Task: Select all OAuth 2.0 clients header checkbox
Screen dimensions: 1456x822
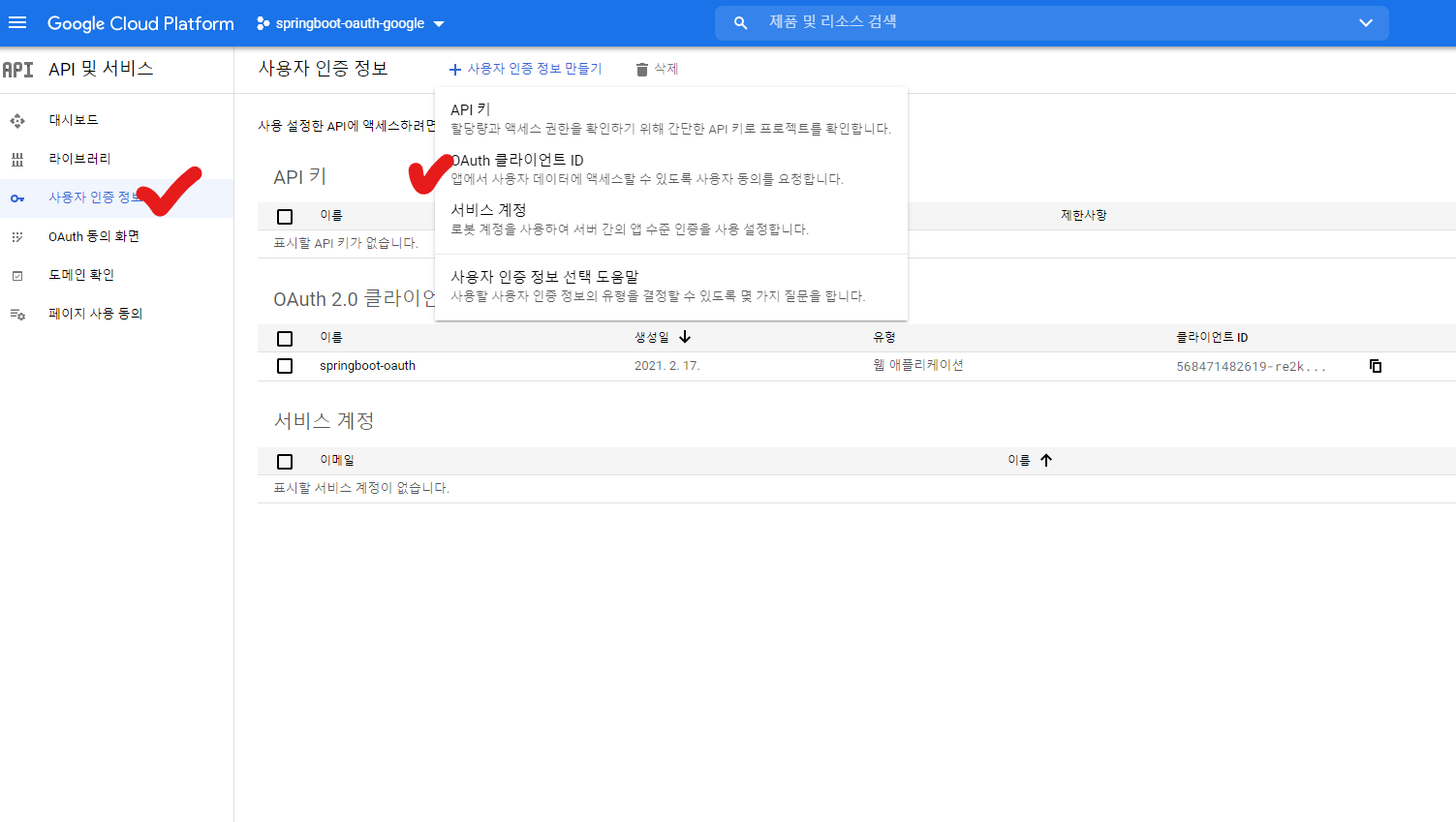Action: click(x=285, y=339)
